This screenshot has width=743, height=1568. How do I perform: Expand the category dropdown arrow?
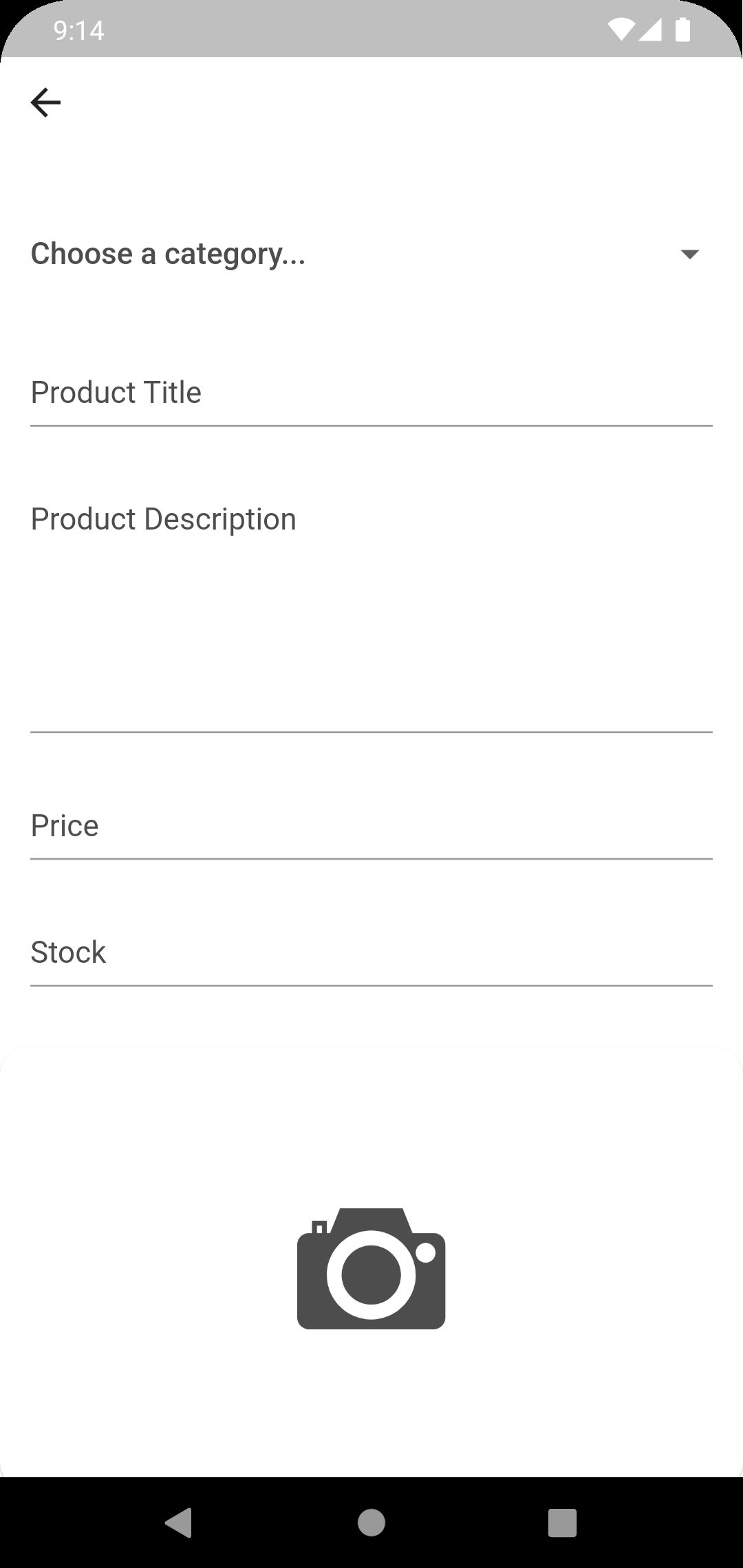click(x=689, y=254)
